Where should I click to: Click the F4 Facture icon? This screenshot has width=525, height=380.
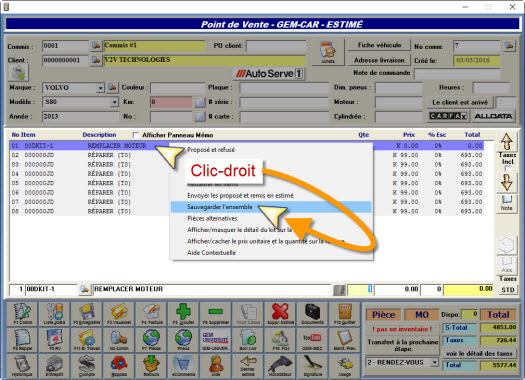click(x=151, y=314)
